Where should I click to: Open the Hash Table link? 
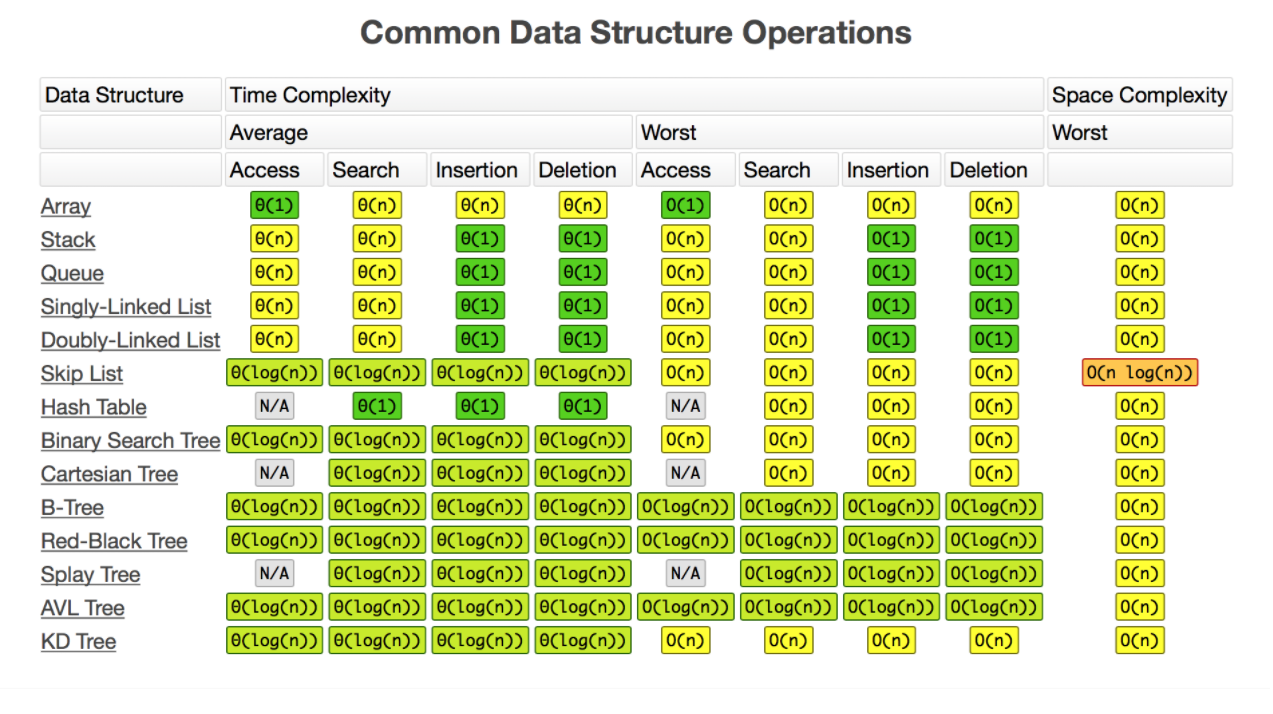click(x=93, y=408)
